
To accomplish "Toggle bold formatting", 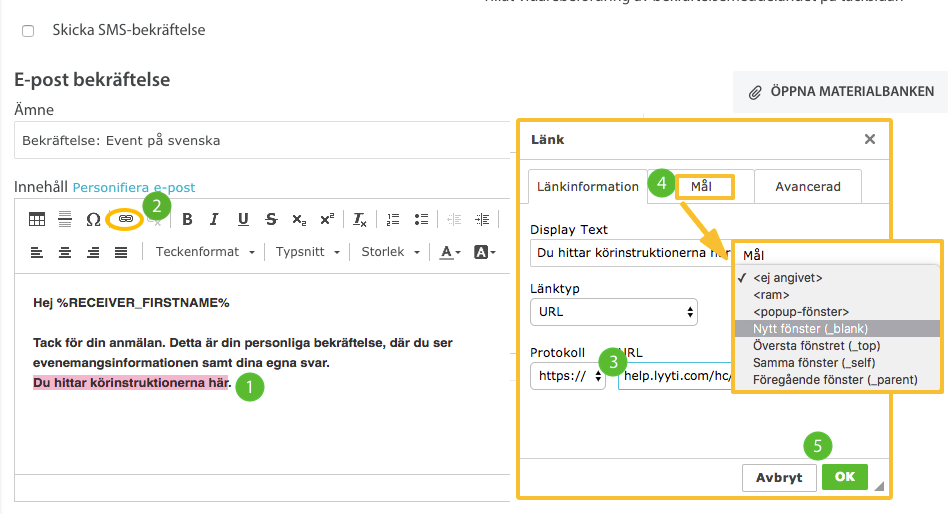I will 186,219.
